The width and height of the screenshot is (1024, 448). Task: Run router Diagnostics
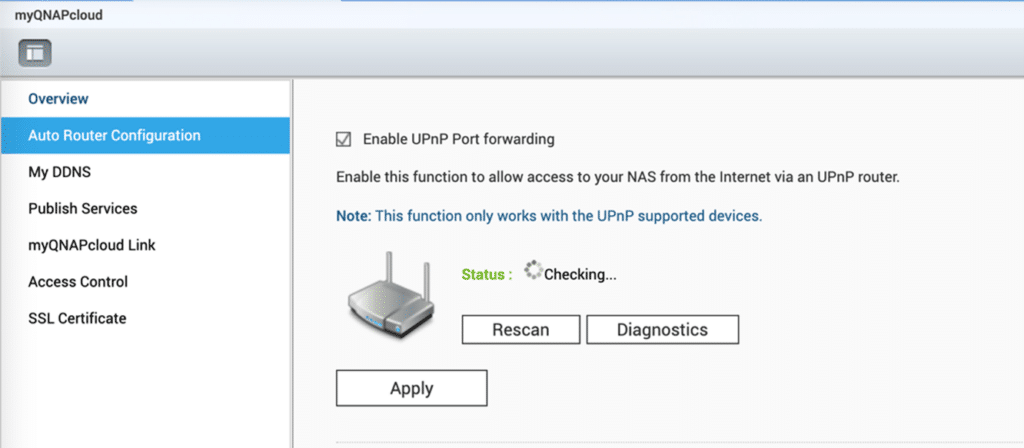(x=662, y=330)
